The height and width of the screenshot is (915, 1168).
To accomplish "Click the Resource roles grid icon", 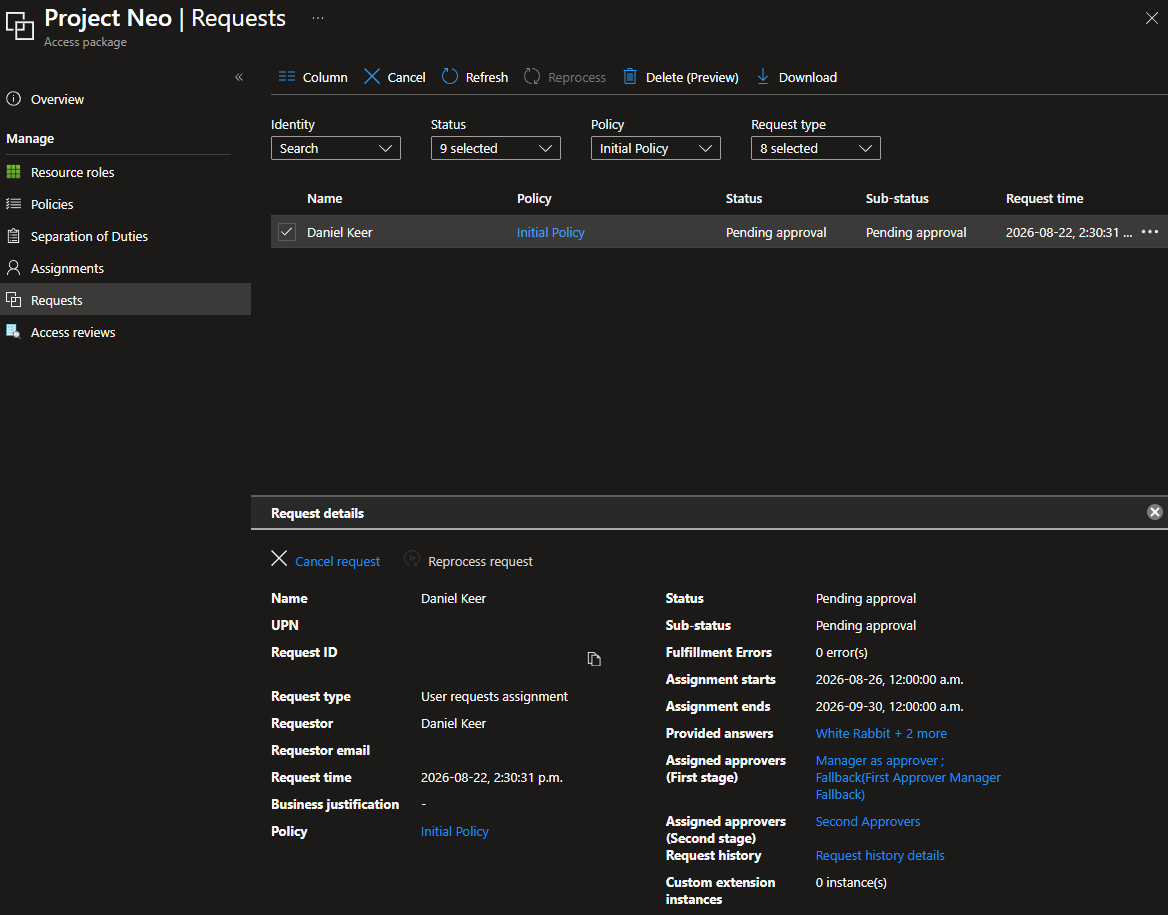I will tap(13, 171).
